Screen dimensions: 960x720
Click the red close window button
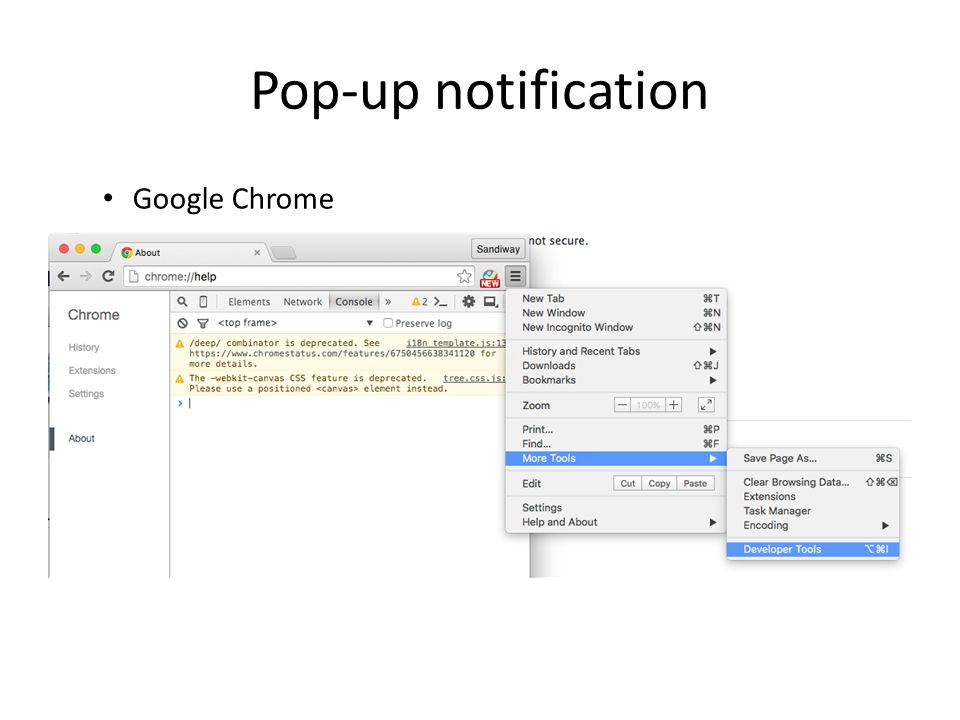pyautogui.click(x=64, y=249)
